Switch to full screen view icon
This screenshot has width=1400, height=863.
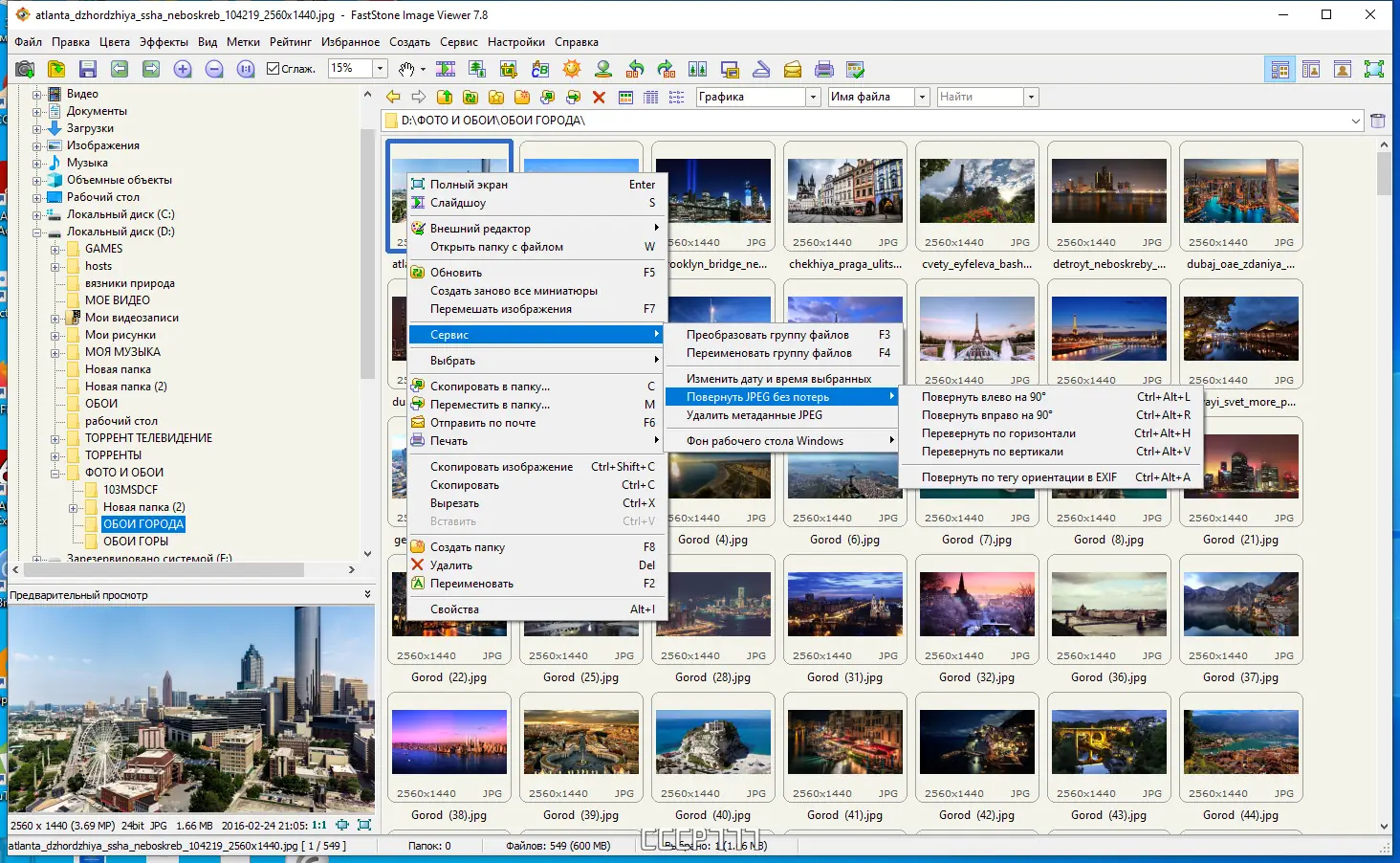coord(1373,69)
